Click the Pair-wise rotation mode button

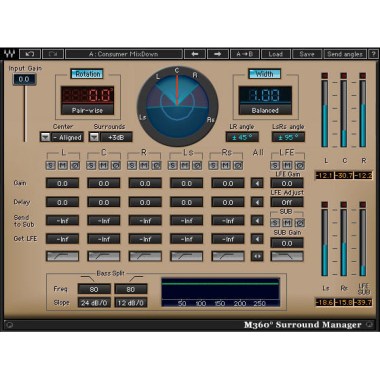(87, 110)
